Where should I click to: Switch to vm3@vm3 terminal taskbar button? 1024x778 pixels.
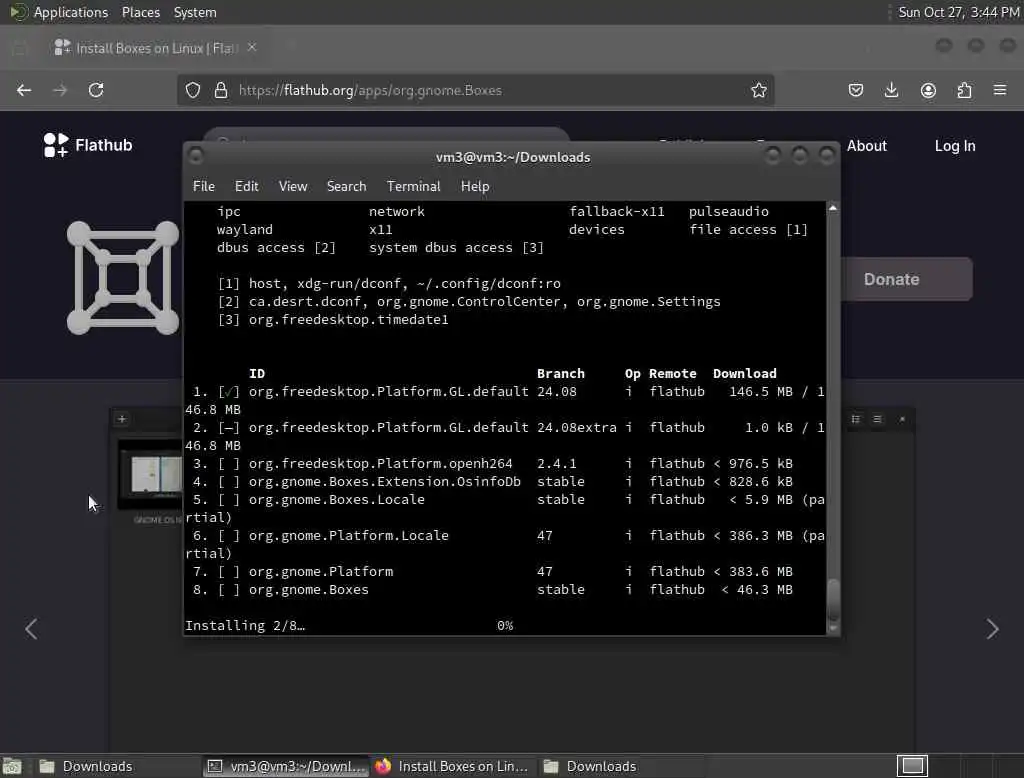(286, 766)
